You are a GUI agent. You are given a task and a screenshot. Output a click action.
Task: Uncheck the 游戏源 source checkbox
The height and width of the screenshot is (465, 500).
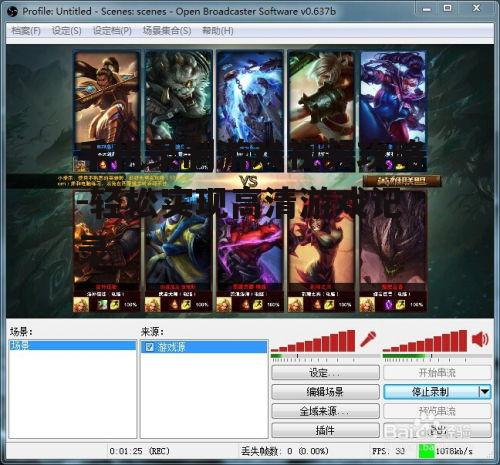click(149, 347)
